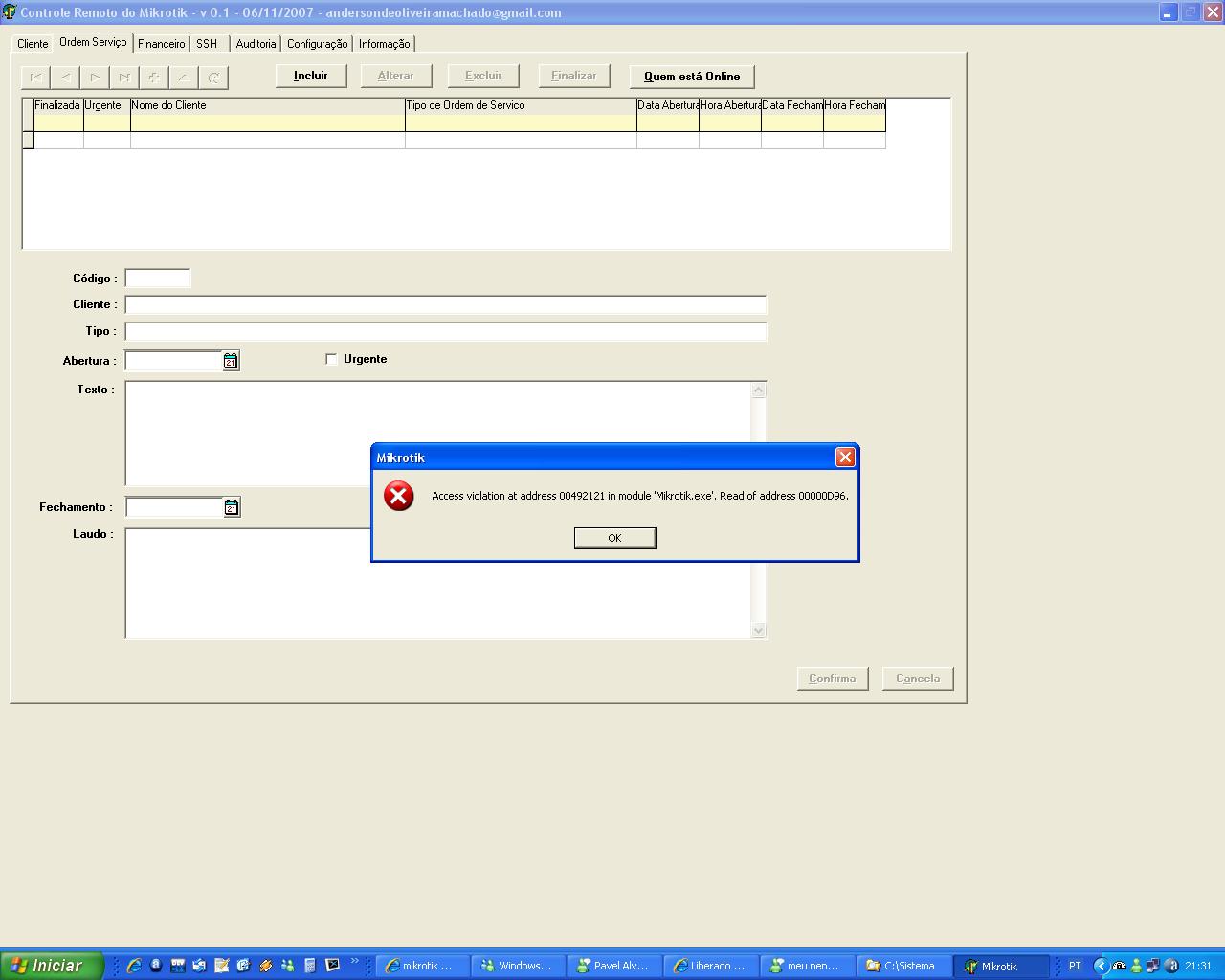
Task: Close the Mikrotik error dialog with X
Action: [x=845, y=457]
